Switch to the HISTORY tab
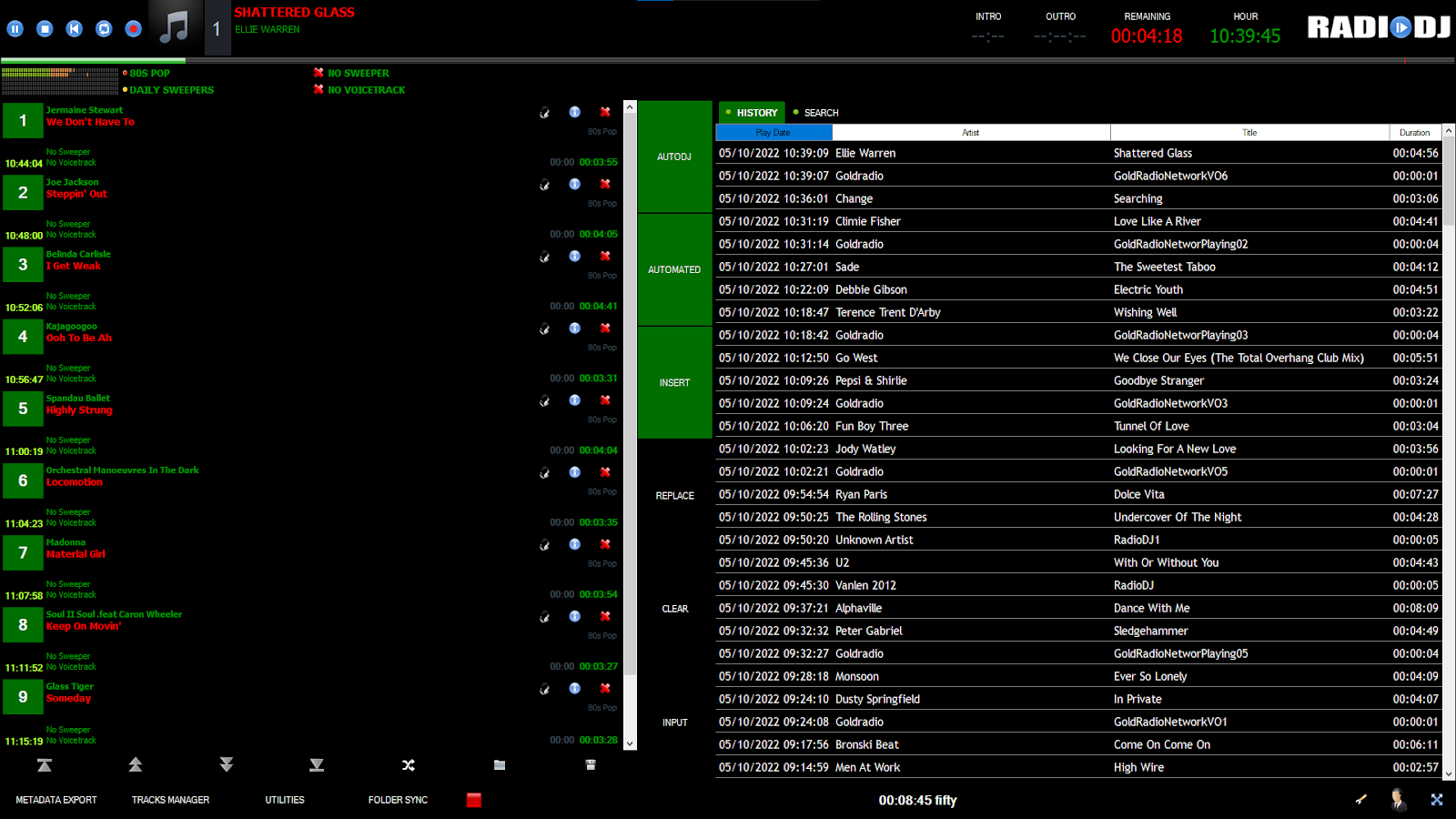This screenshot has width=1456, height=819. click(753, 113)
